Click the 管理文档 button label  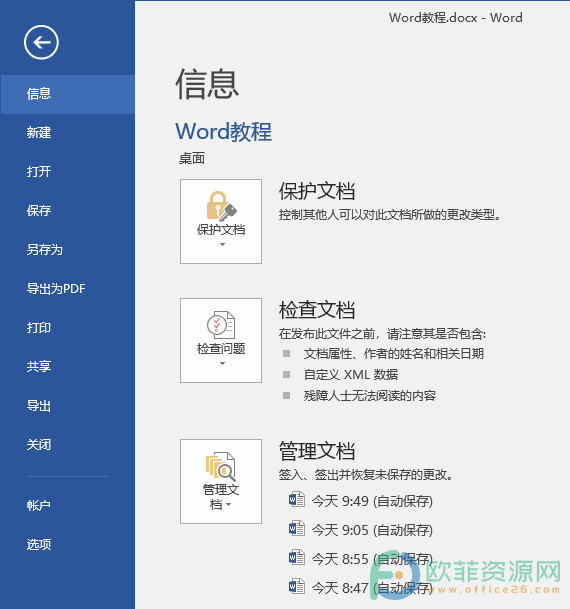(221, 497)
